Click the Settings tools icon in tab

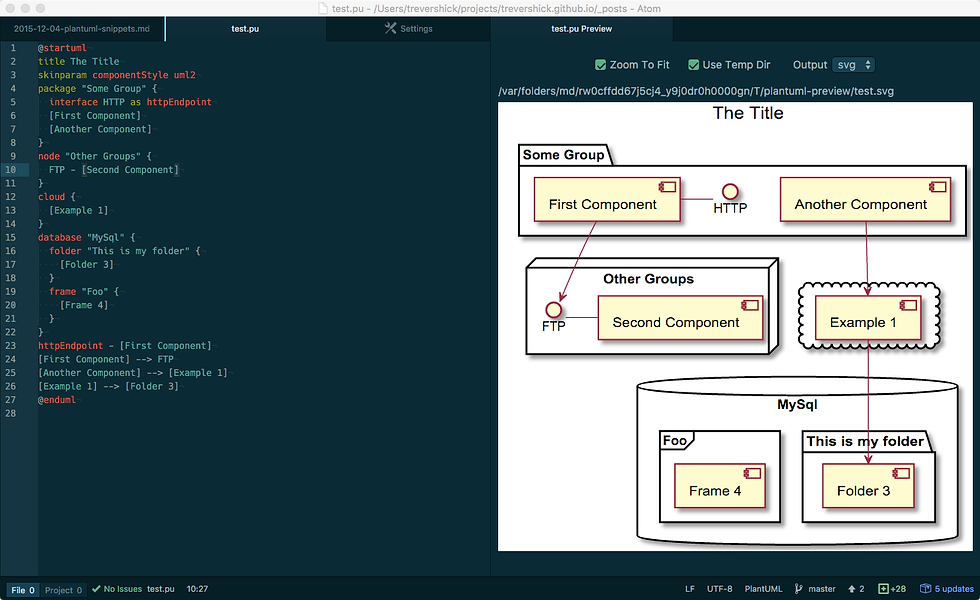[x=391, y=28]
